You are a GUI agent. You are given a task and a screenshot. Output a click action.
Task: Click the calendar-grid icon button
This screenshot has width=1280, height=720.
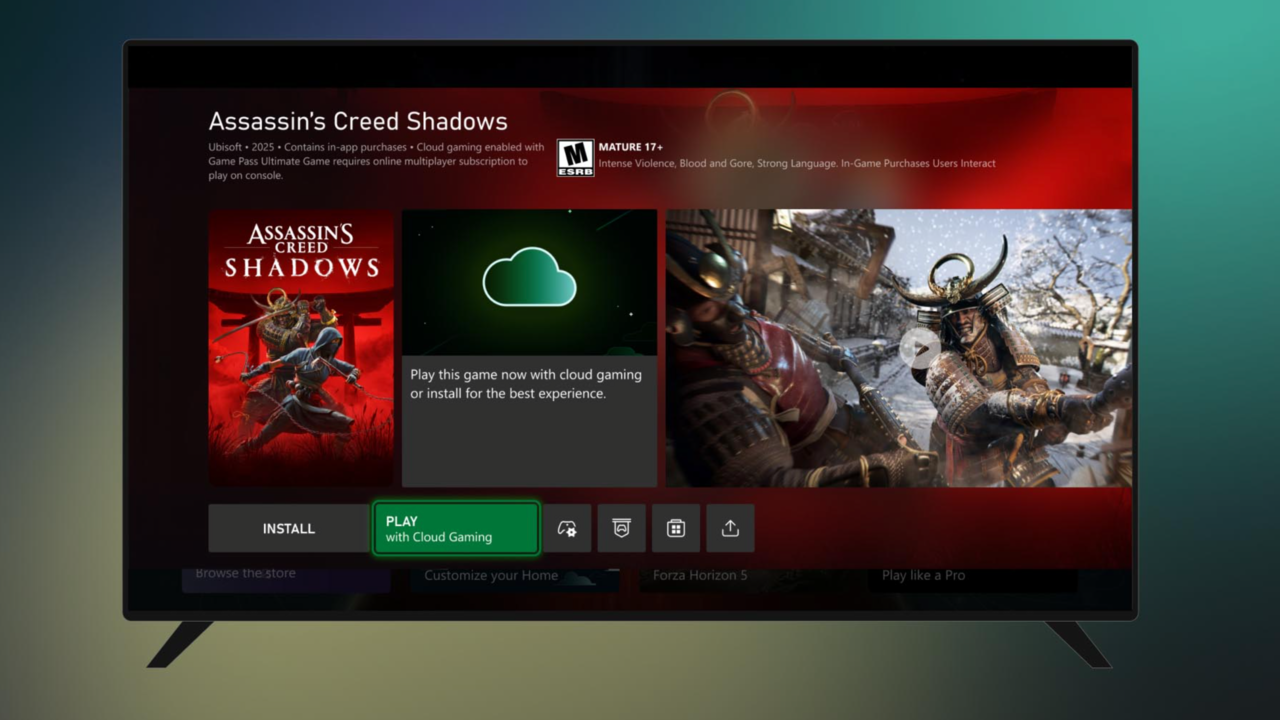pos(676,528)
